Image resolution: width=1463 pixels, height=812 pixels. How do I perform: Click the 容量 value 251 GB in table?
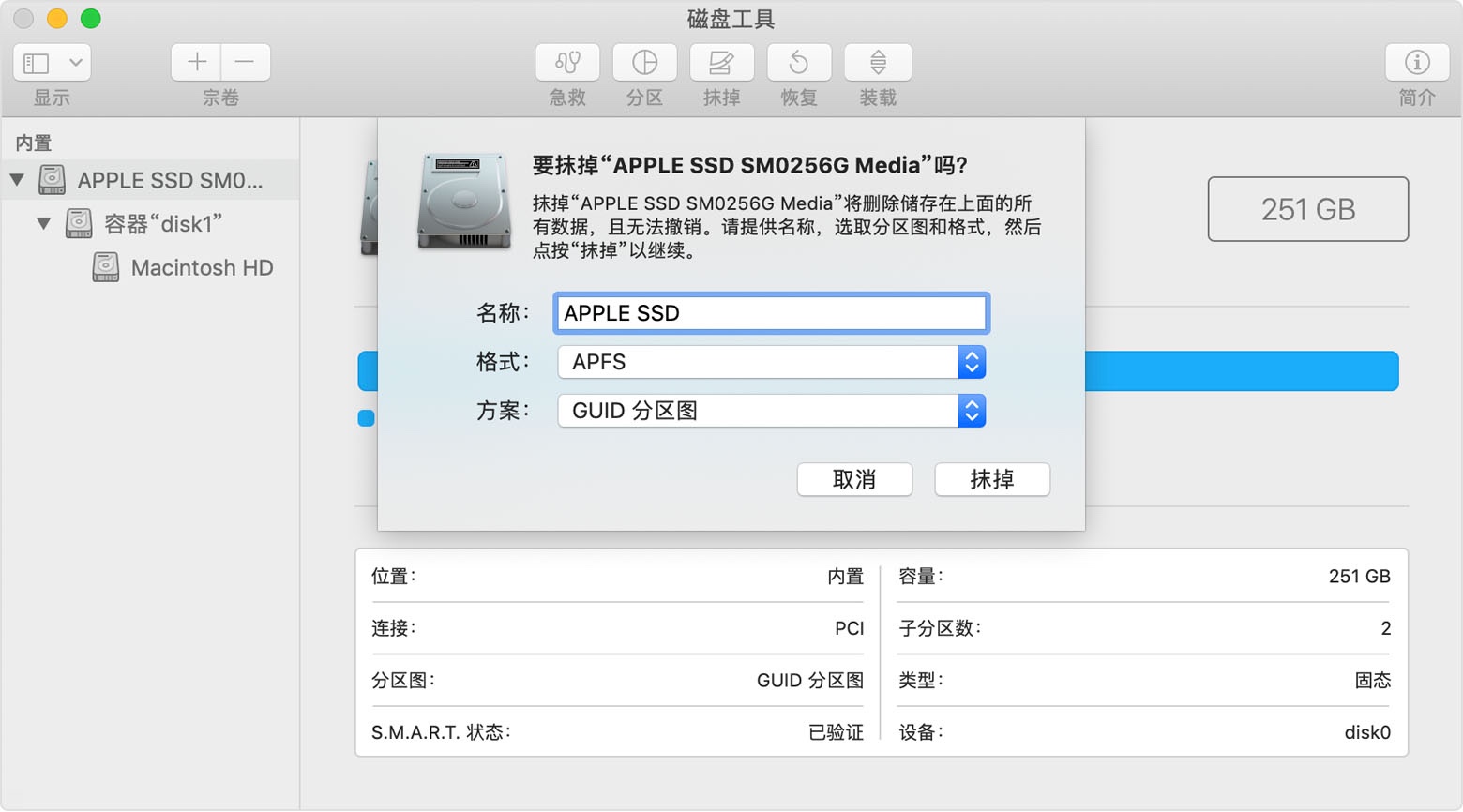pos(1359,577)
